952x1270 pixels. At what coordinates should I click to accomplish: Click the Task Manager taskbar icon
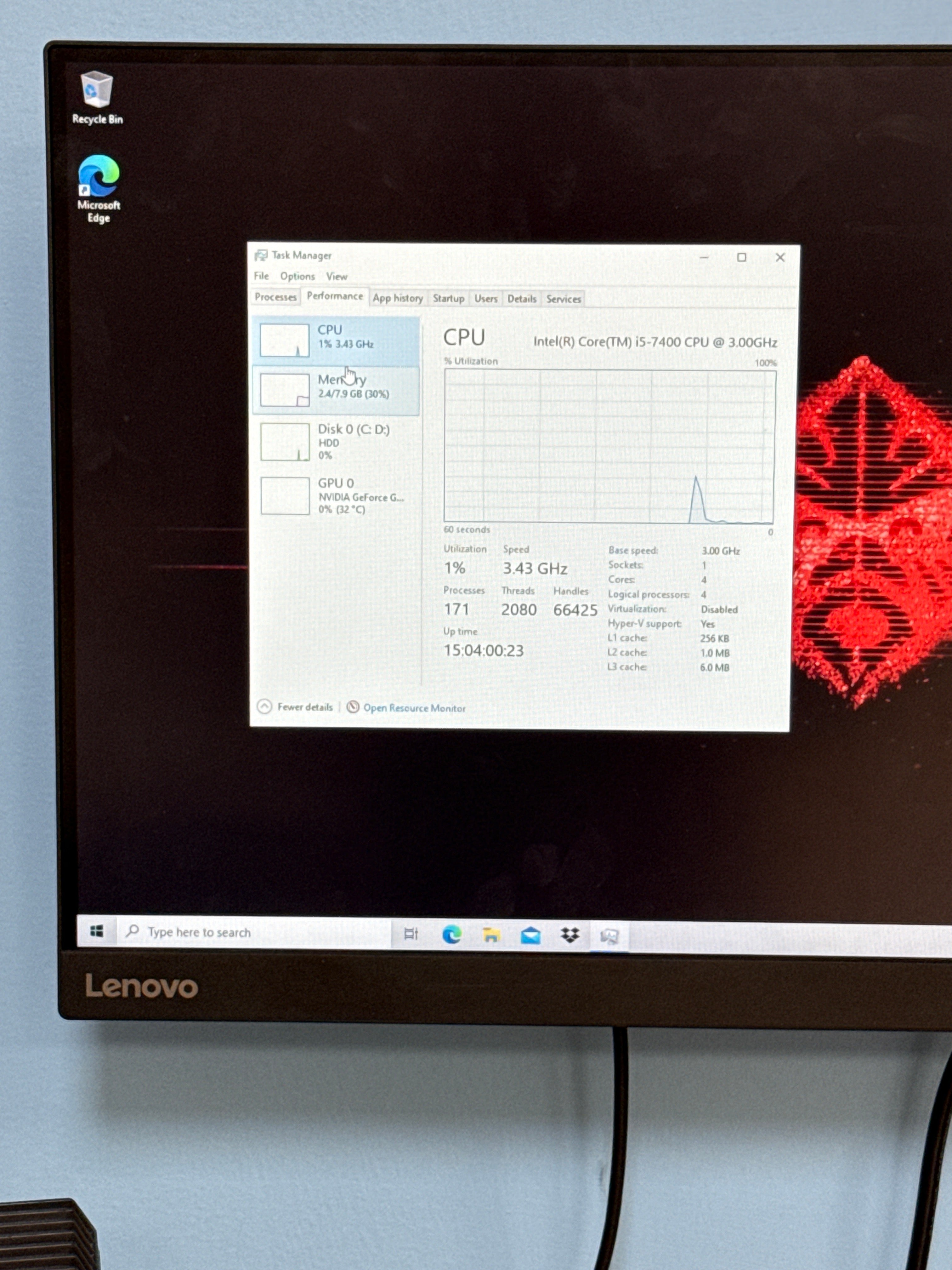click(x=609, y=936)
